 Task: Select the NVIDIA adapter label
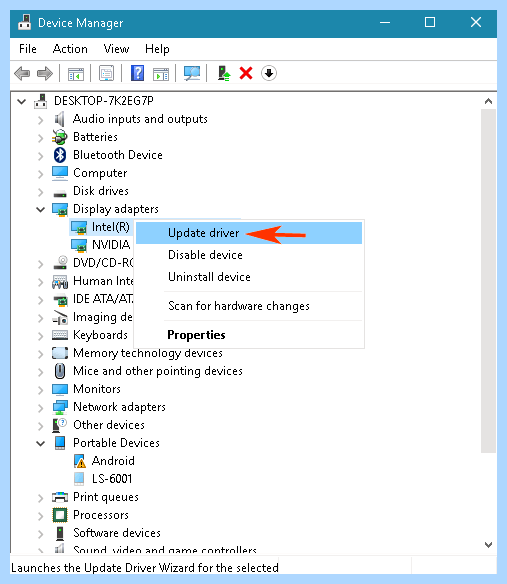[x=111, y=245]
